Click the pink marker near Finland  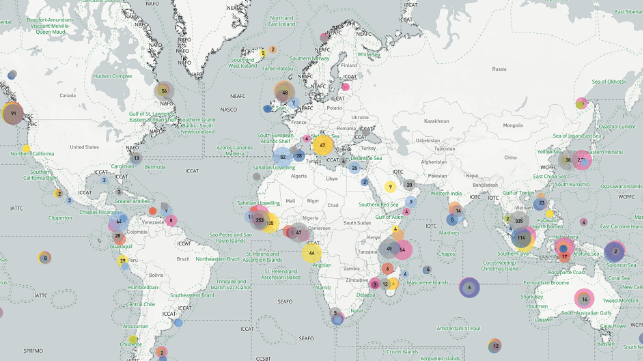345,87
